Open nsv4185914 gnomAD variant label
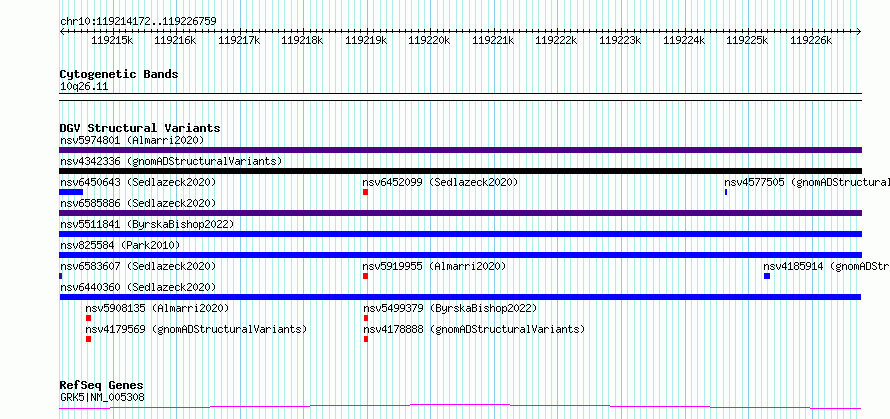Image resolution: width=890 pixels, height=419 pixels. tap(826, 266)
